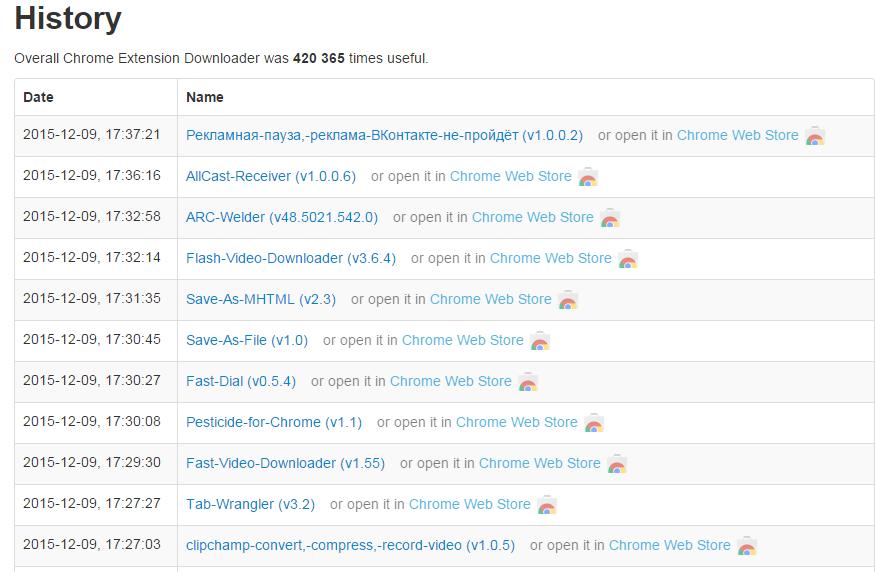The height and width of the screenshot is (572, 876).
Task: Click Web Store icon in Fast-Dial row
Action: (x=528, y=382)
